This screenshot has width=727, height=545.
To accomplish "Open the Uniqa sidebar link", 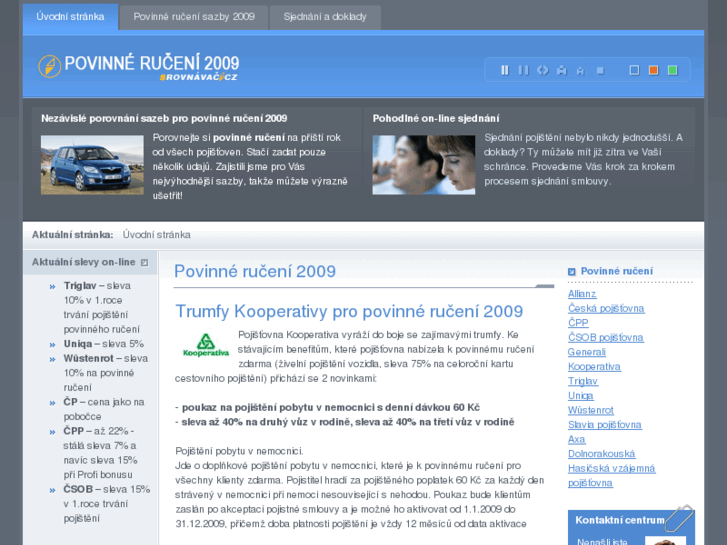I will pos(580,396).
